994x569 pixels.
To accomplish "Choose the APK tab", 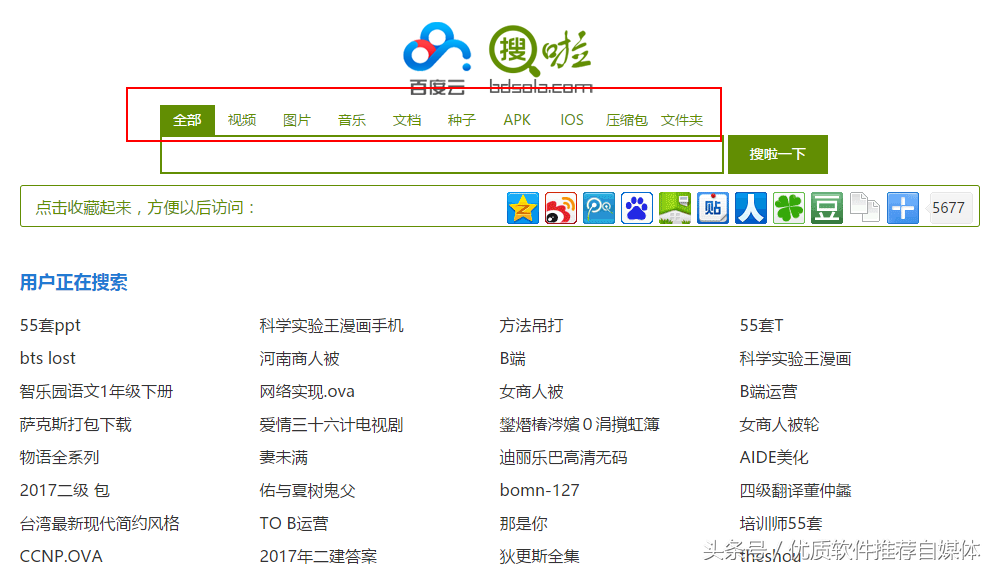I will coord(517,120).
